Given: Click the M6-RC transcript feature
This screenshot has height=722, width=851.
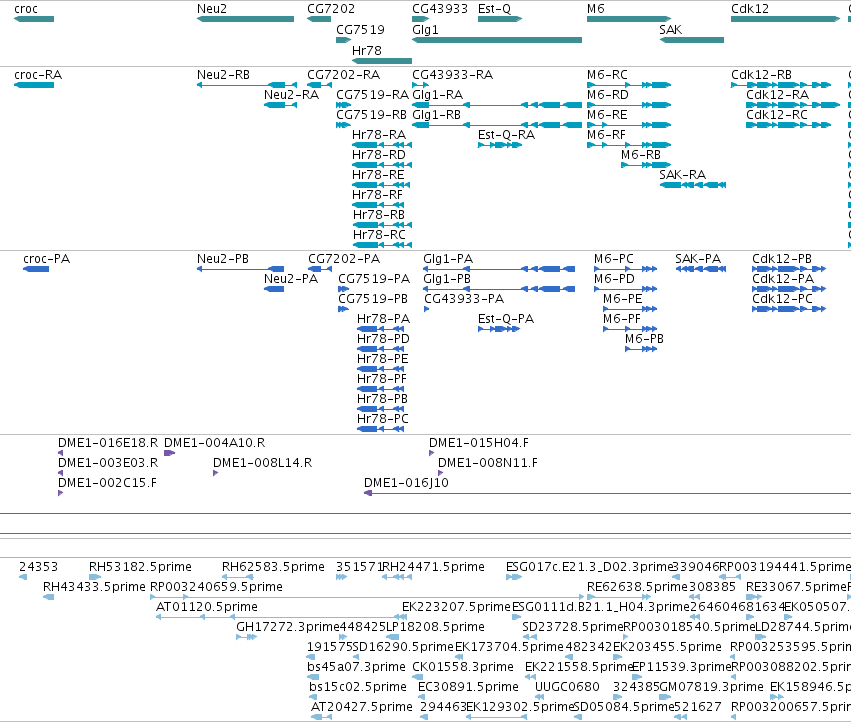Looking at the screenshot, I should (629, 85).
